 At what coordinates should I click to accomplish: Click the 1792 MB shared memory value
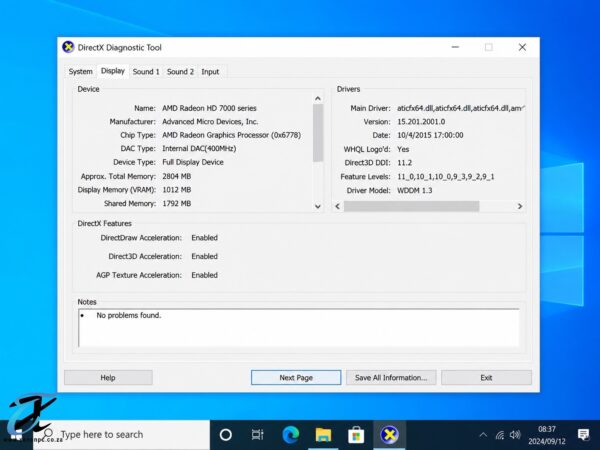click(176, 204)
